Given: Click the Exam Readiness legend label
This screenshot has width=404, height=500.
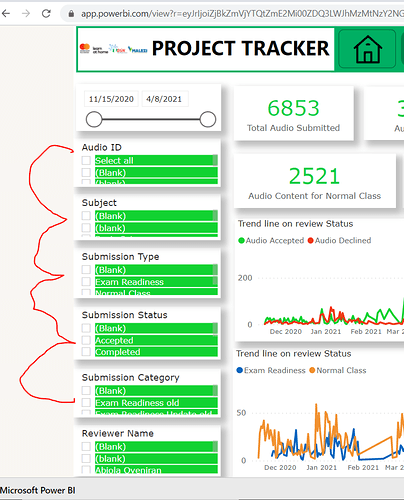Looking at the screenshot, I should click(274, 370).
